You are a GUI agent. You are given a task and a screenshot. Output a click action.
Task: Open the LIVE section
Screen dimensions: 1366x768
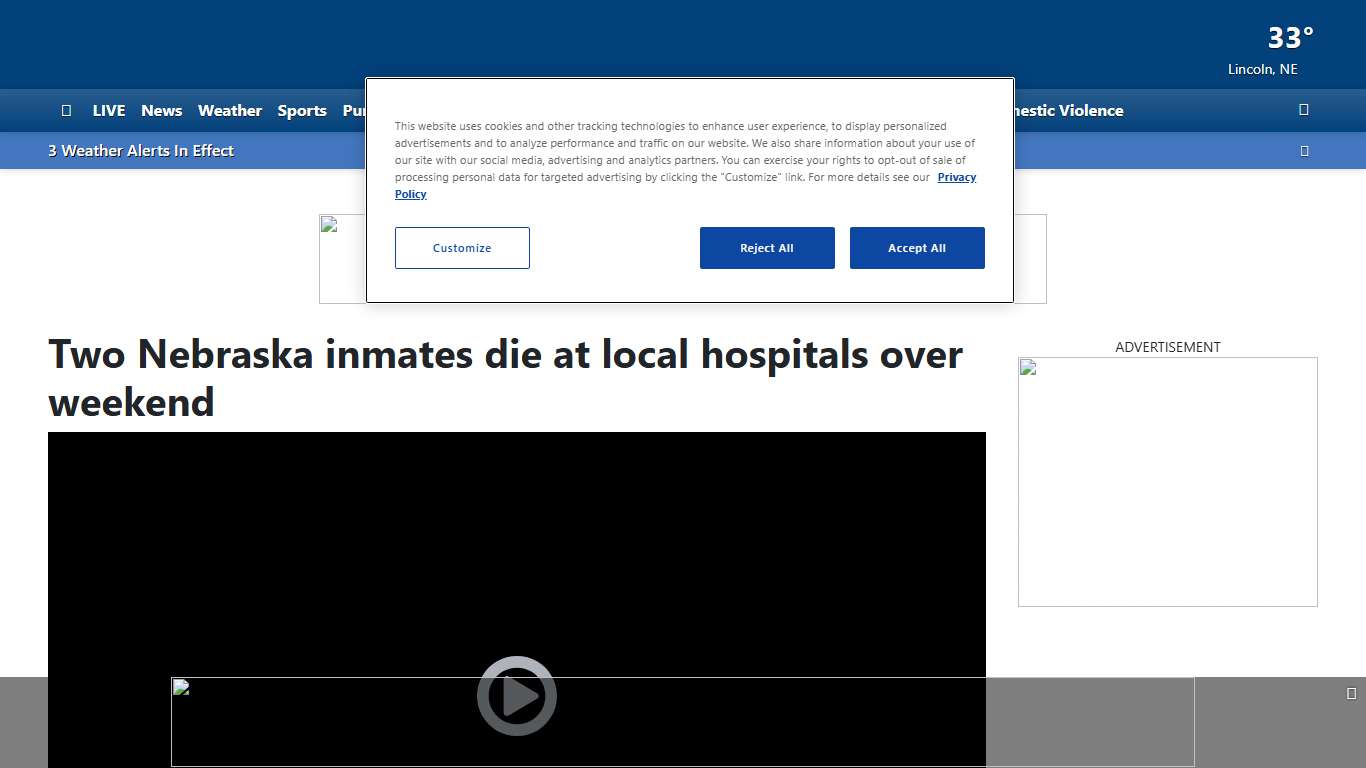tap(108, 110)
